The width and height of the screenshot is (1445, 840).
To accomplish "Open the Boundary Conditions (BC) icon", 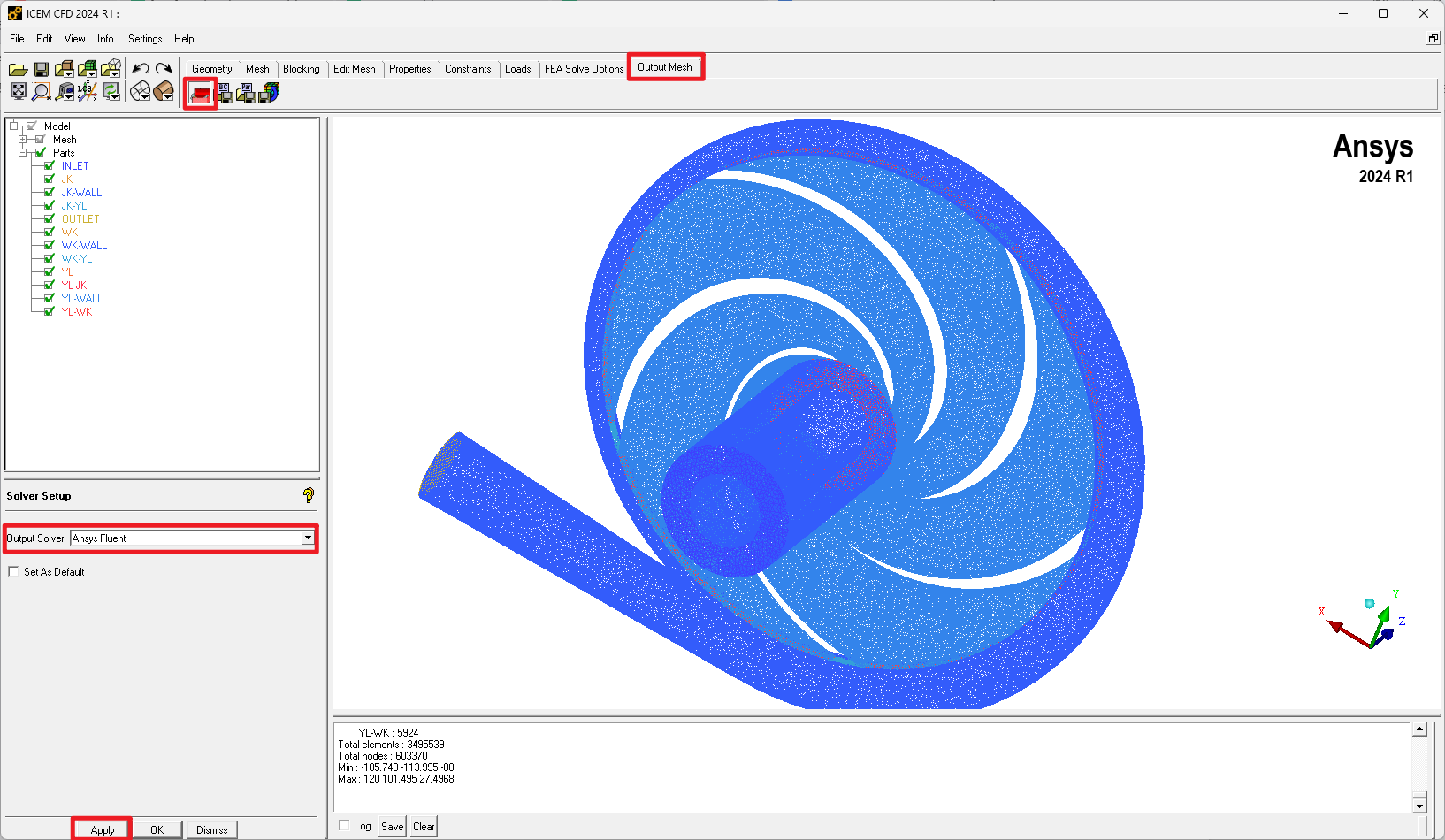I will [226, 93].
